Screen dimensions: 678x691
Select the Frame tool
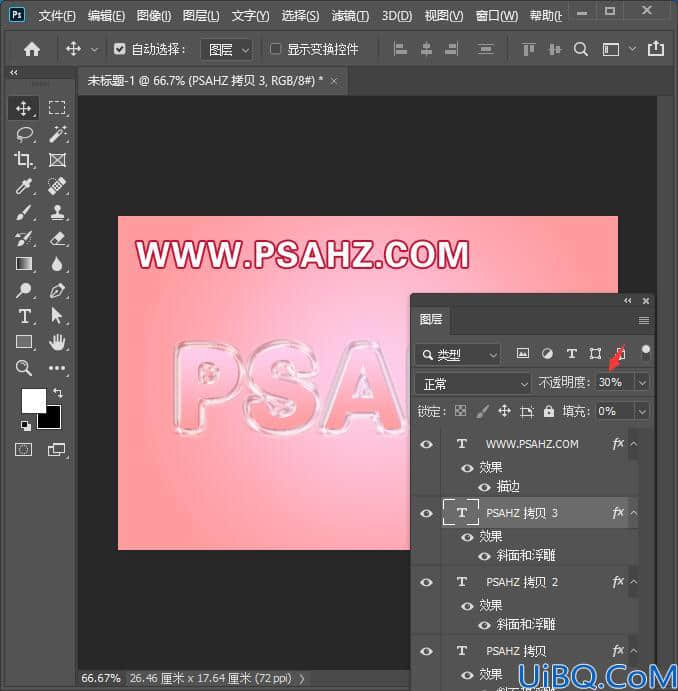57,160
